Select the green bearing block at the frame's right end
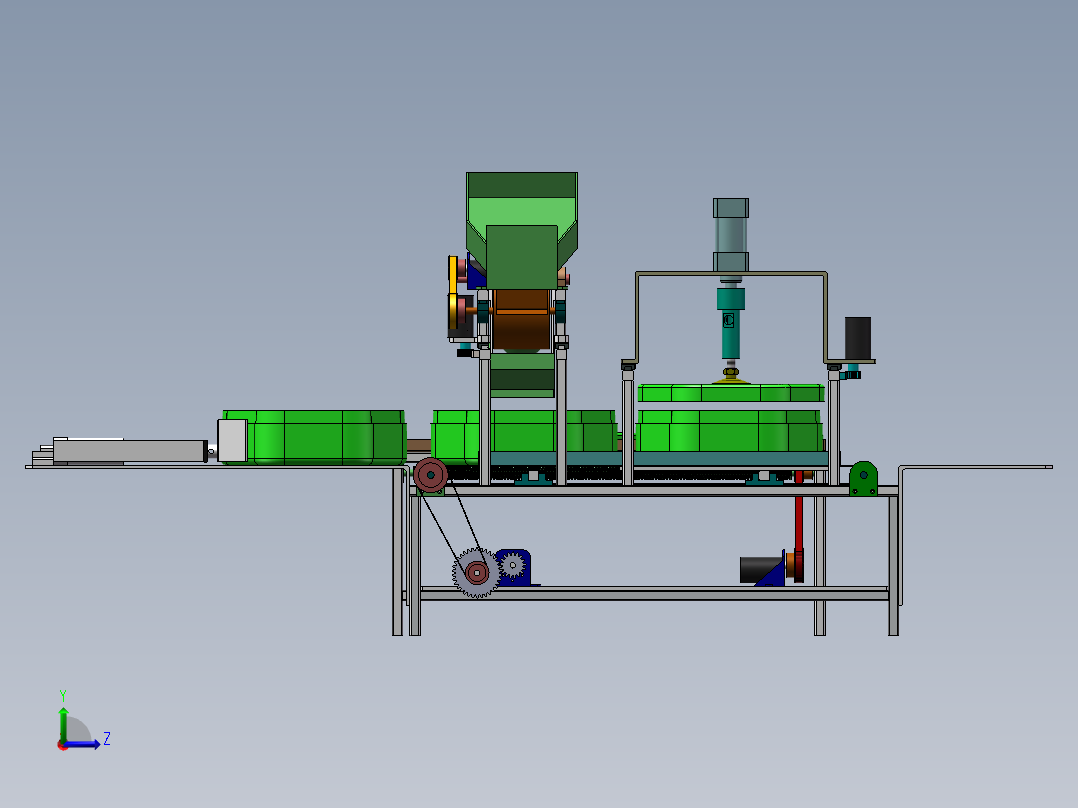The width and height of the screenshot is (1078, 808). [x=864, y=478]
